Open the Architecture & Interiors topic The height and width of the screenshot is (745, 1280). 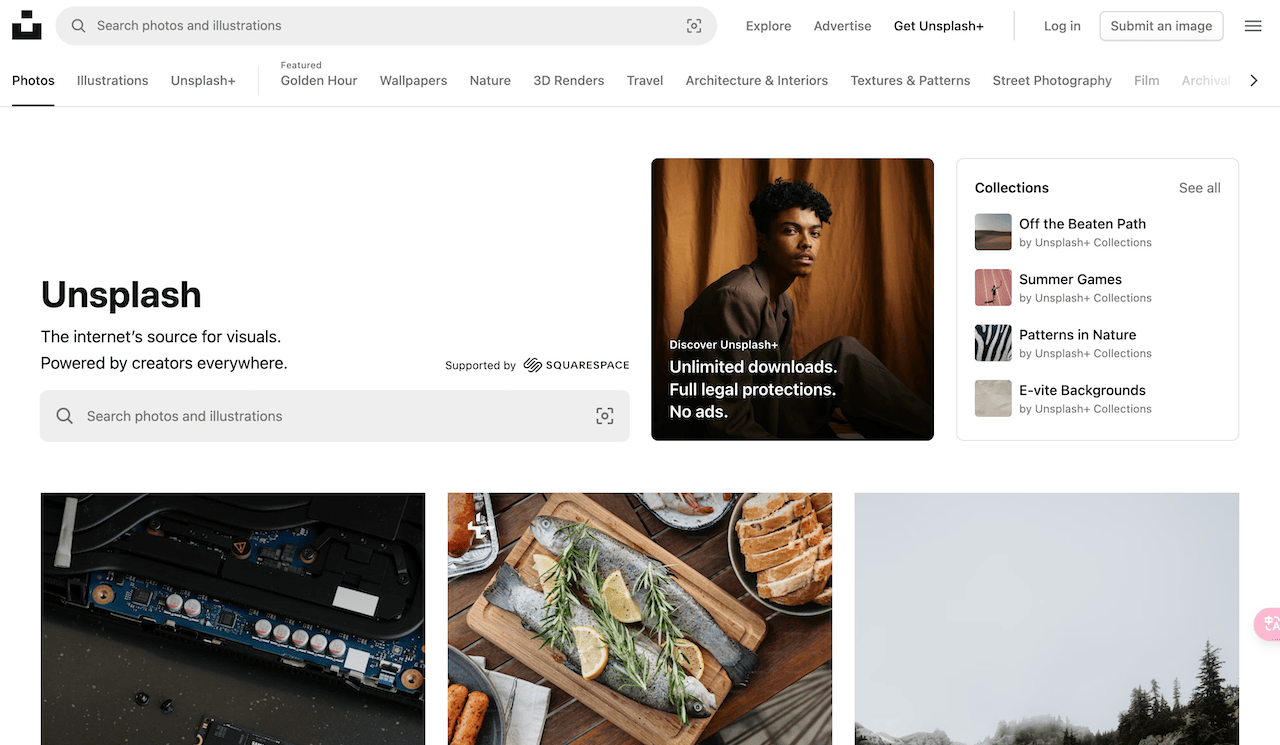pyautogui.click(x=757, y=81)
